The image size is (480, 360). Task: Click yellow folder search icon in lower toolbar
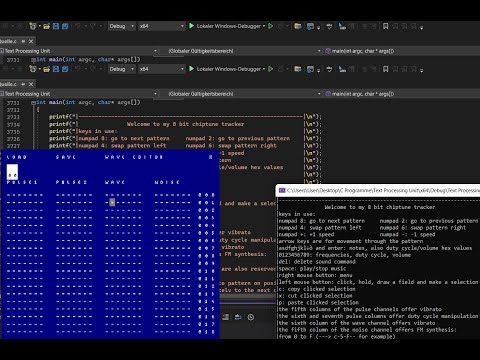pyautogui.click(x=298, y=69)
